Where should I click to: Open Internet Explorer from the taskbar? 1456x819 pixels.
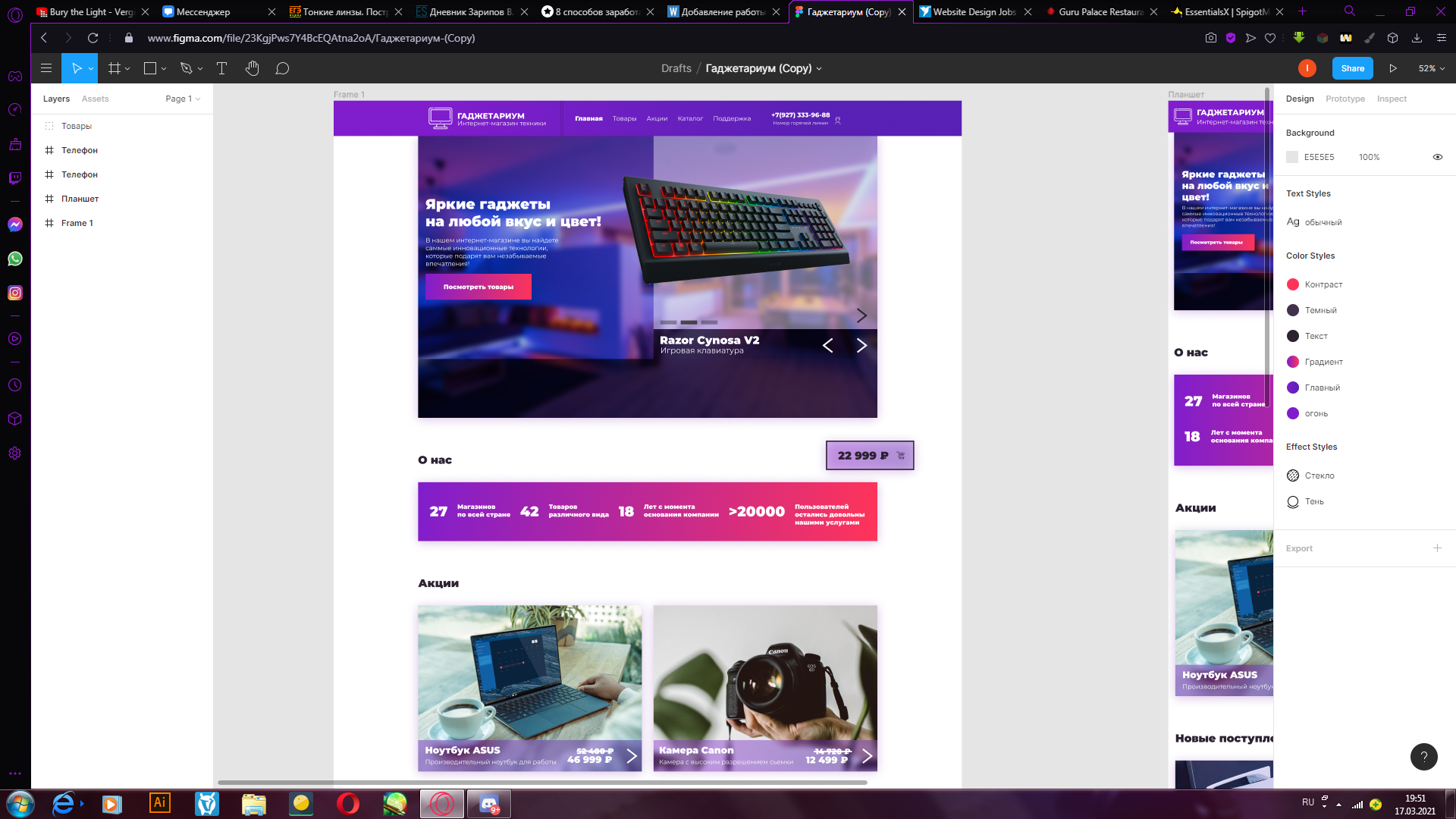click(64, 804)
